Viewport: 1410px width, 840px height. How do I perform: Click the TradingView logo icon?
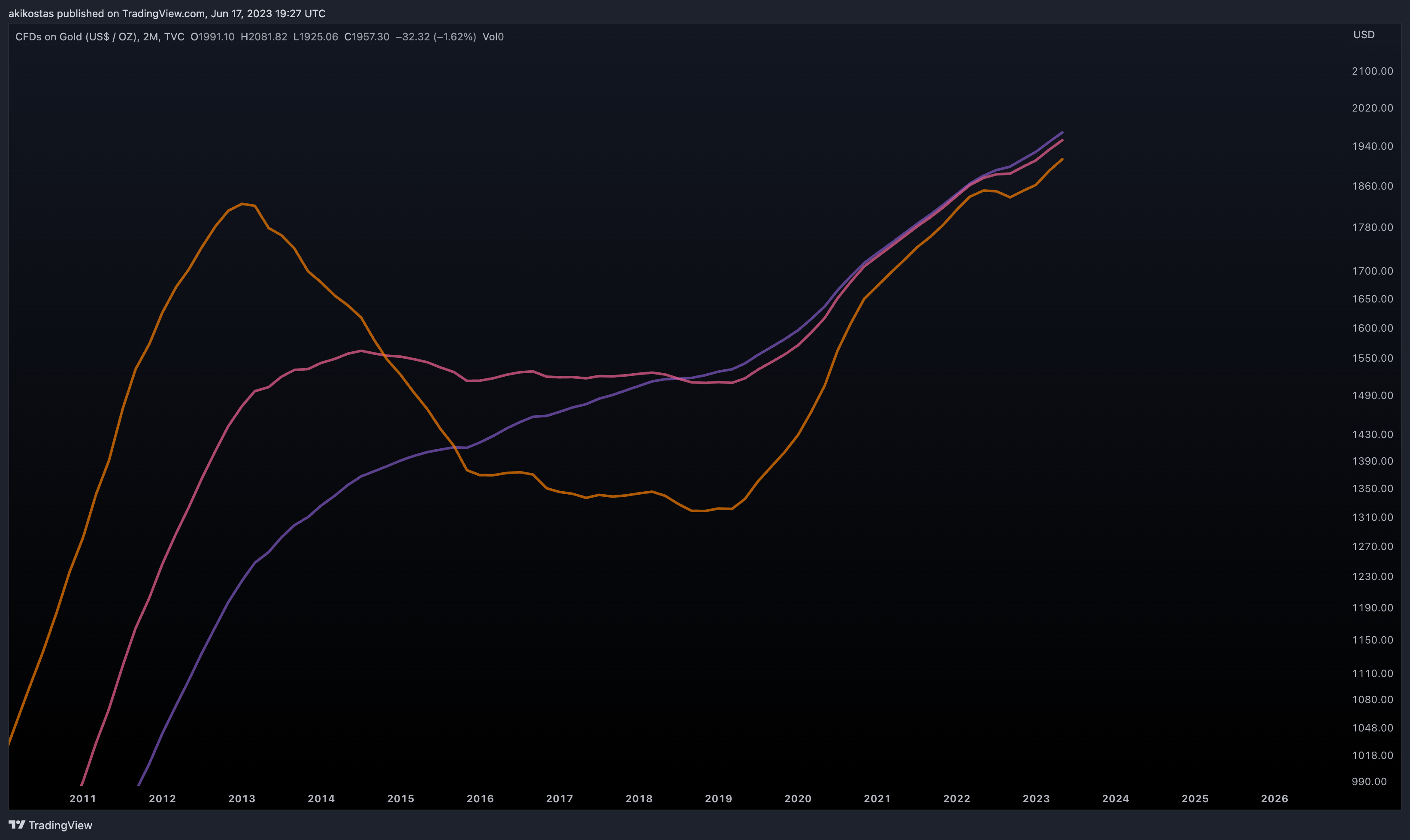[17, 825]
